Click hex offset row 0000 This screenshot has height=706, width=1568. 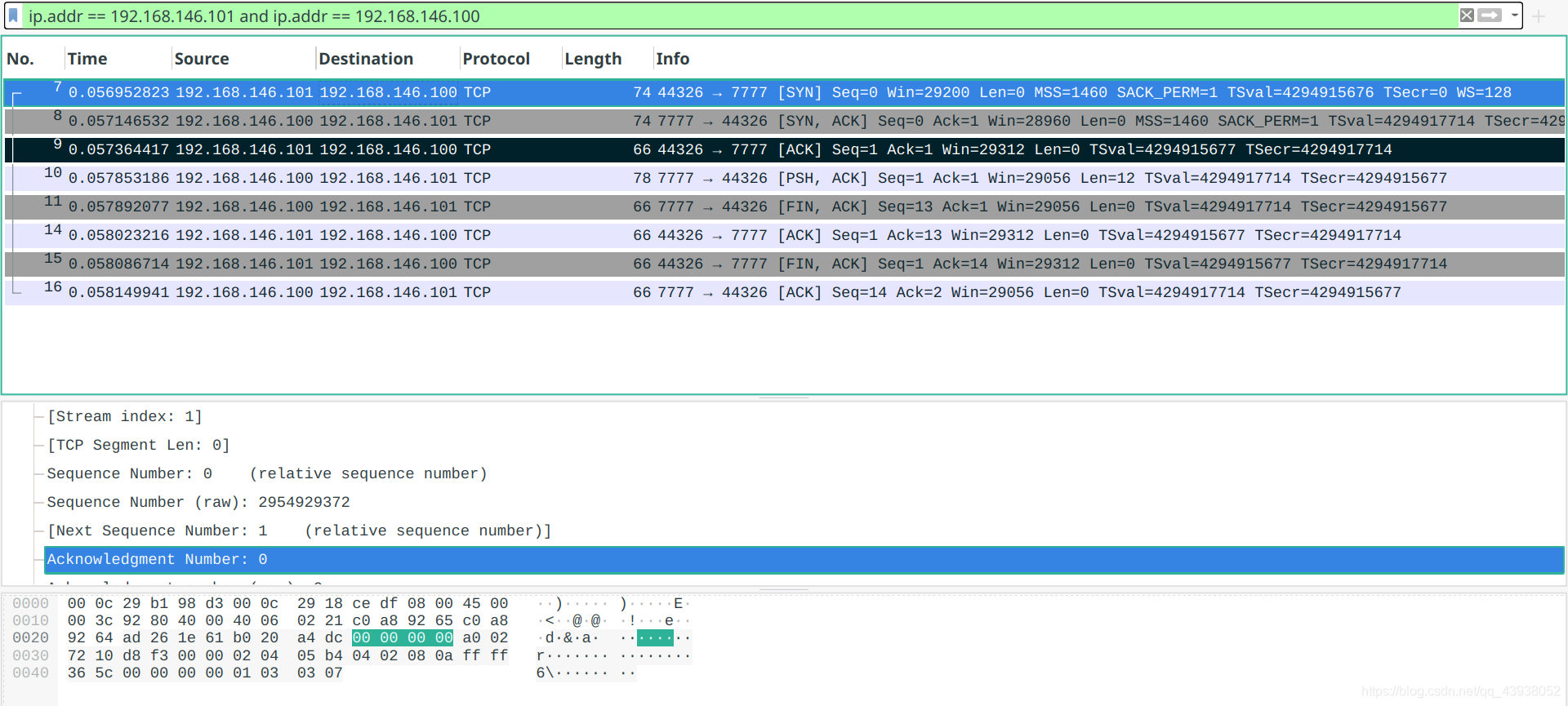pos(30,603)
